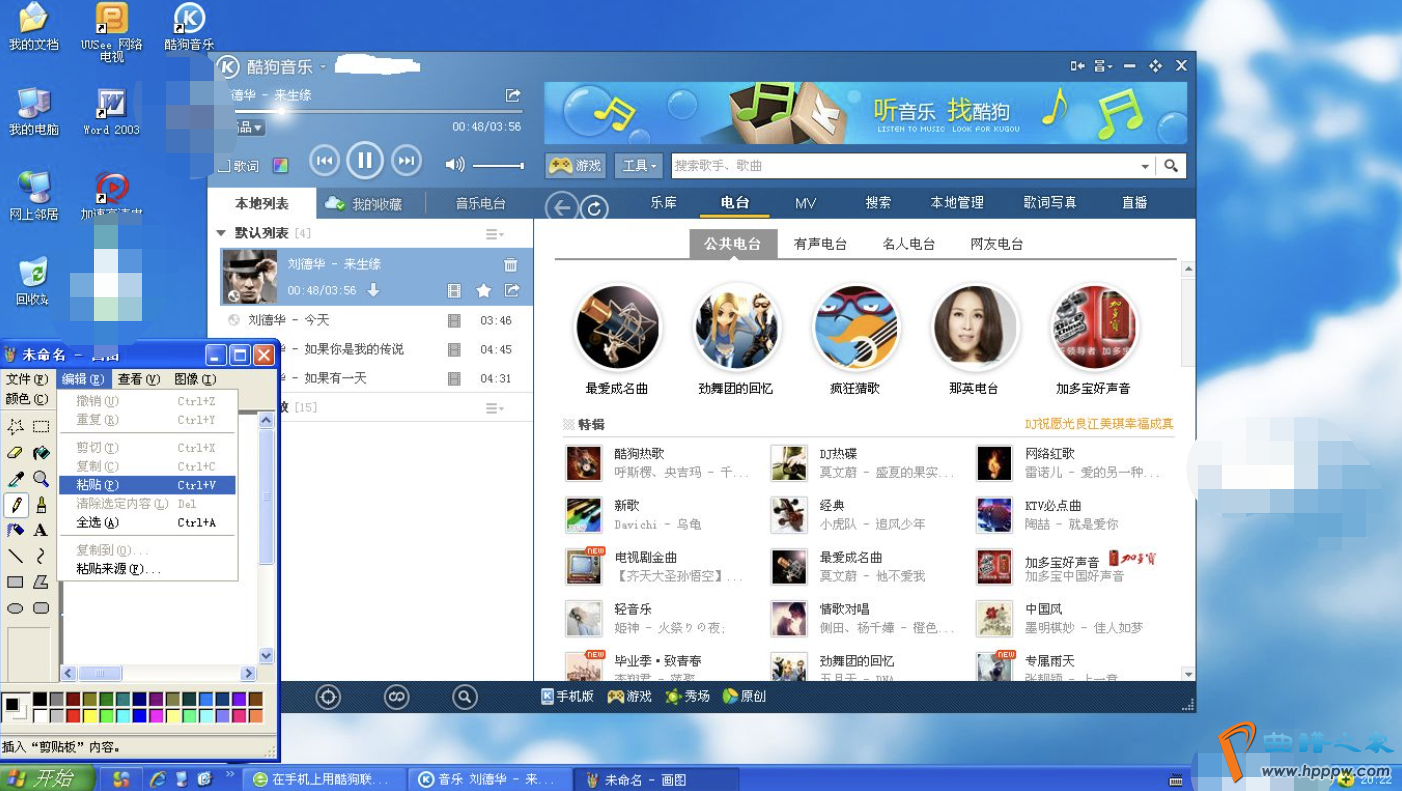The height and width of the screenshot is (791, 1402).
Task: Delete 来生缘 using the trash icon
Action: (x=511, y=265)
